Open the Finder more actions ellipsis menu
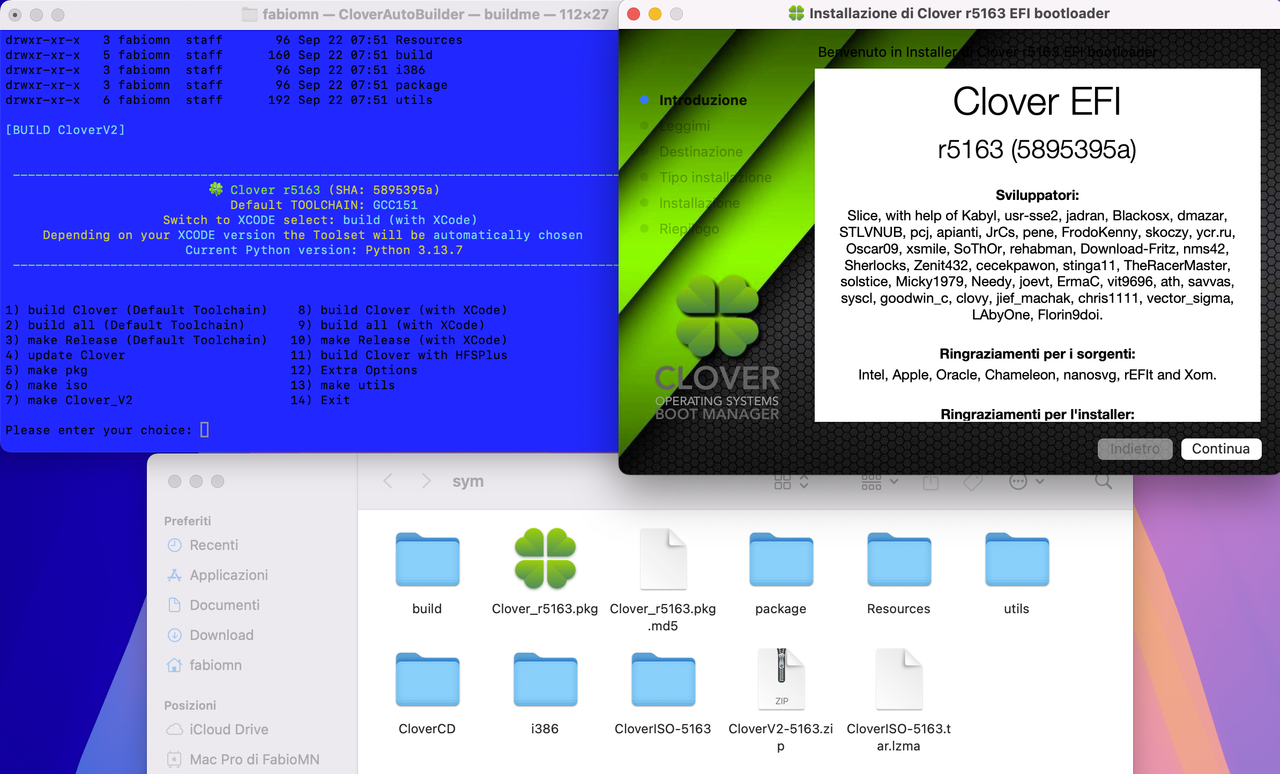 [1026, 481]
